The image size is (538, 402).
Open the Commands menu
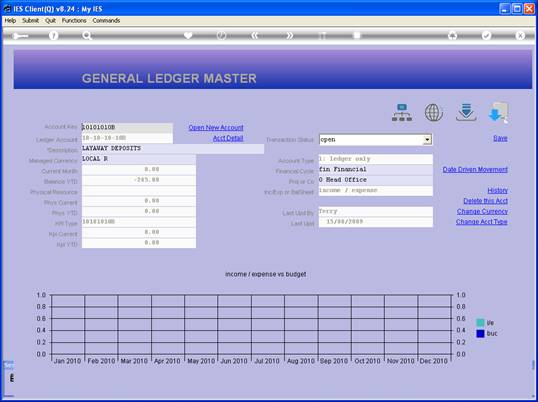(x=106, y=21)
